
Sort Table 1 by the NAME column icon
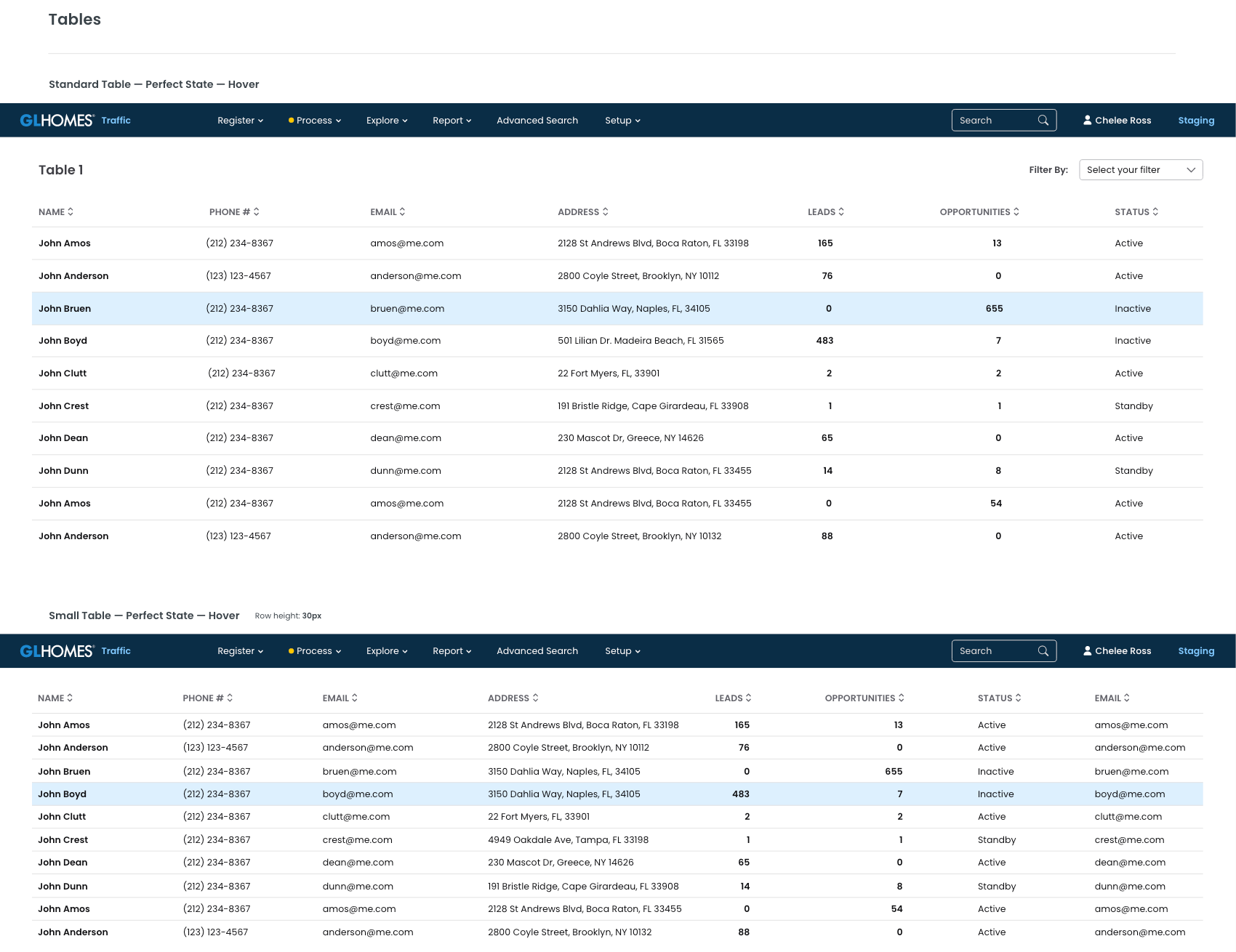pyautogui.click(x=71, y=212)
